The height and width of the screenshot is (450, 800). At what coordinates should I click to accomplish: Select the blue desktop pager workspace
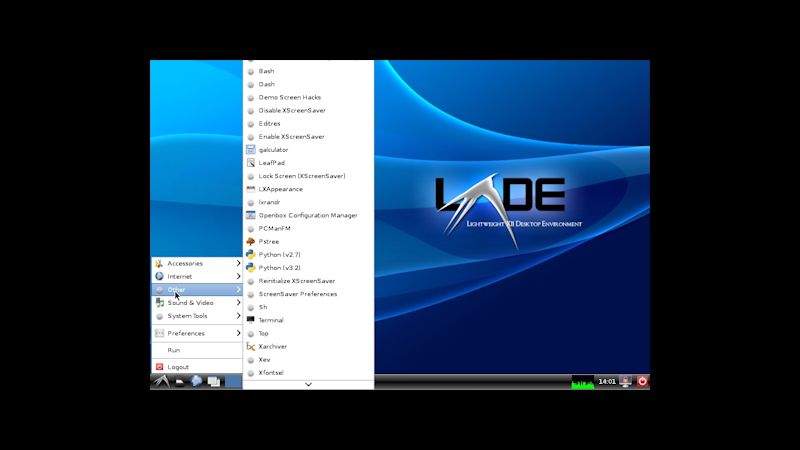click(234, 381)
